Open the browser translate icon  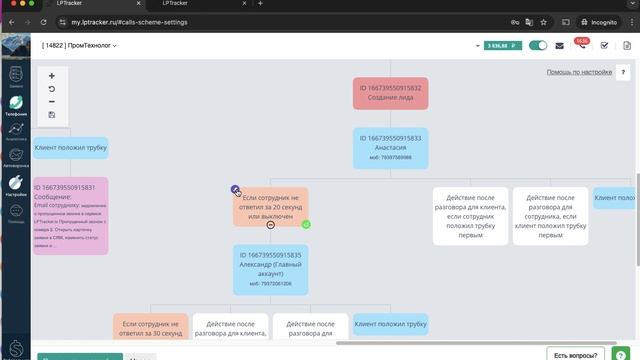529,22
